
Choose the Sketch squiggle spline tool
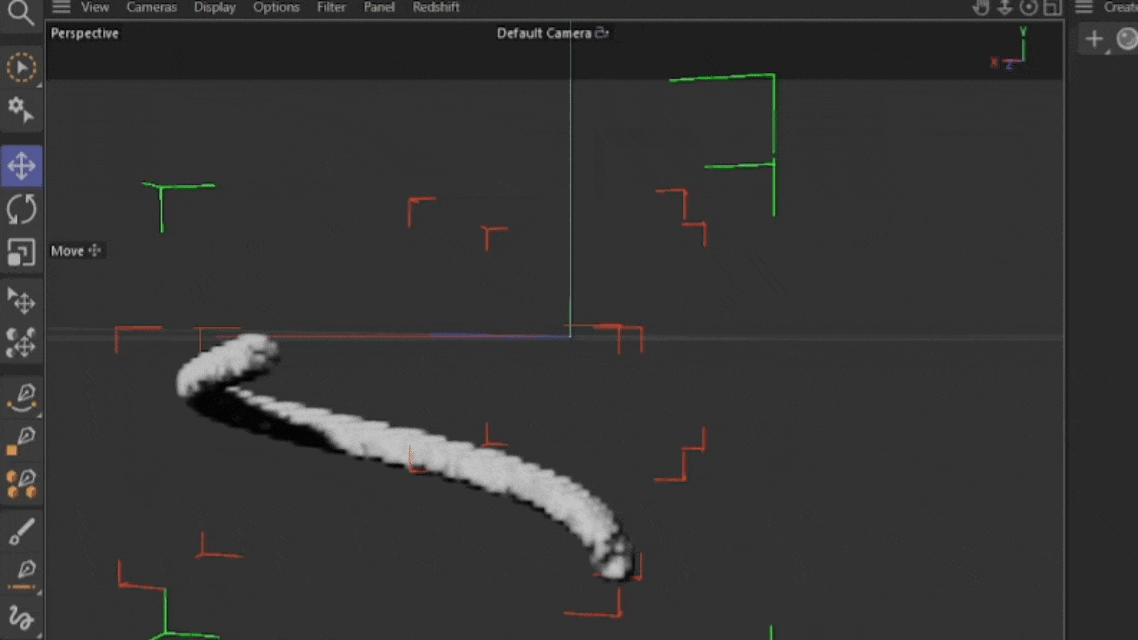point(21,618)
